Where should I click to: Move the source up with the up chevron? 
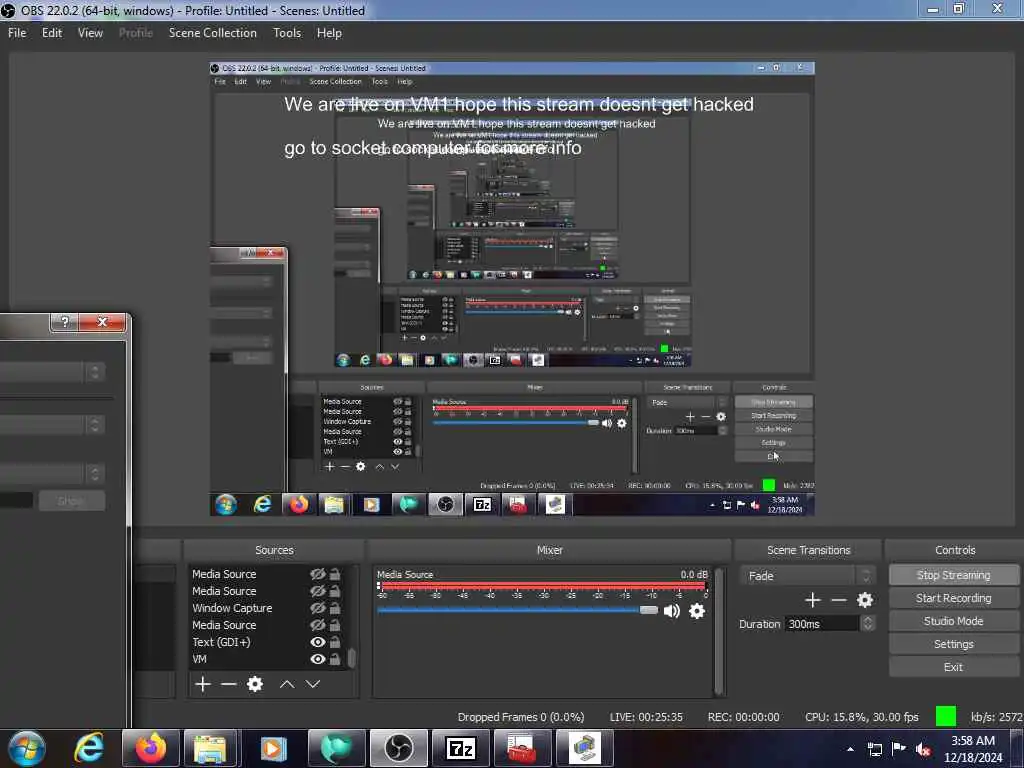287,684
